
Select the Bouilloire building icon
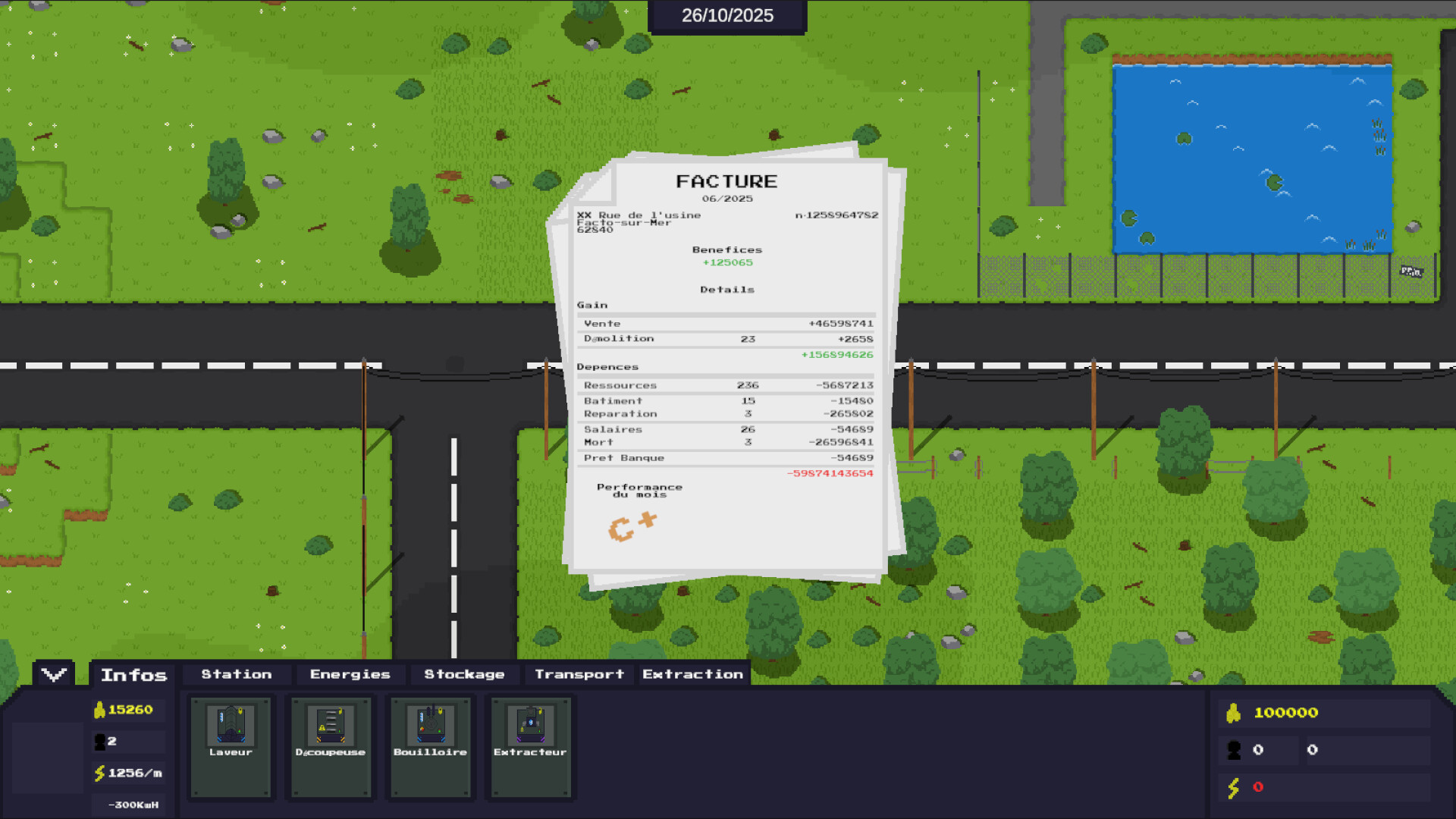tap(430, 728)
